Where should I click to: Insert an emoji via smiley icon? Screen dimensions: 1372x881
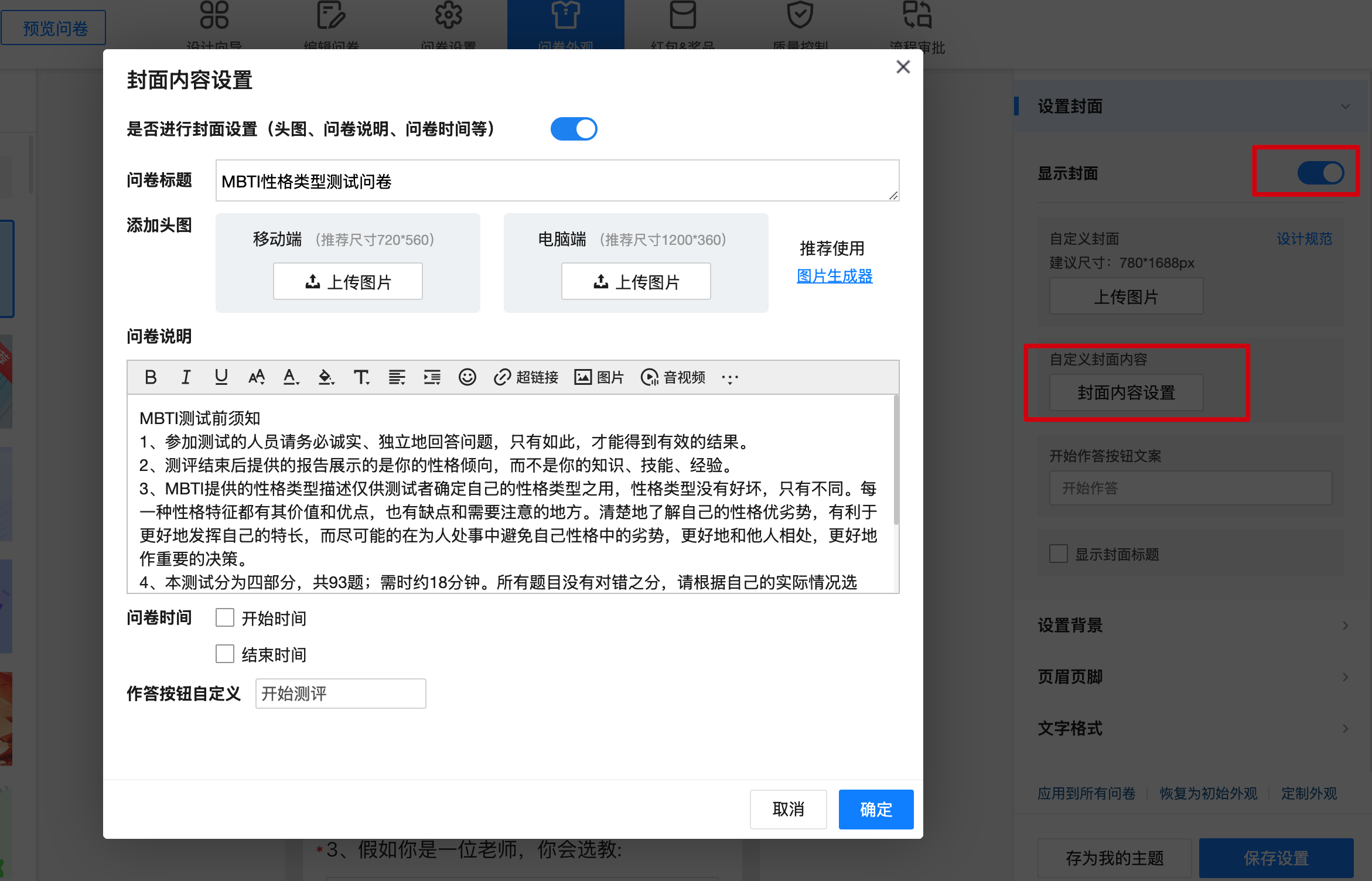click(x=467, y=377)
